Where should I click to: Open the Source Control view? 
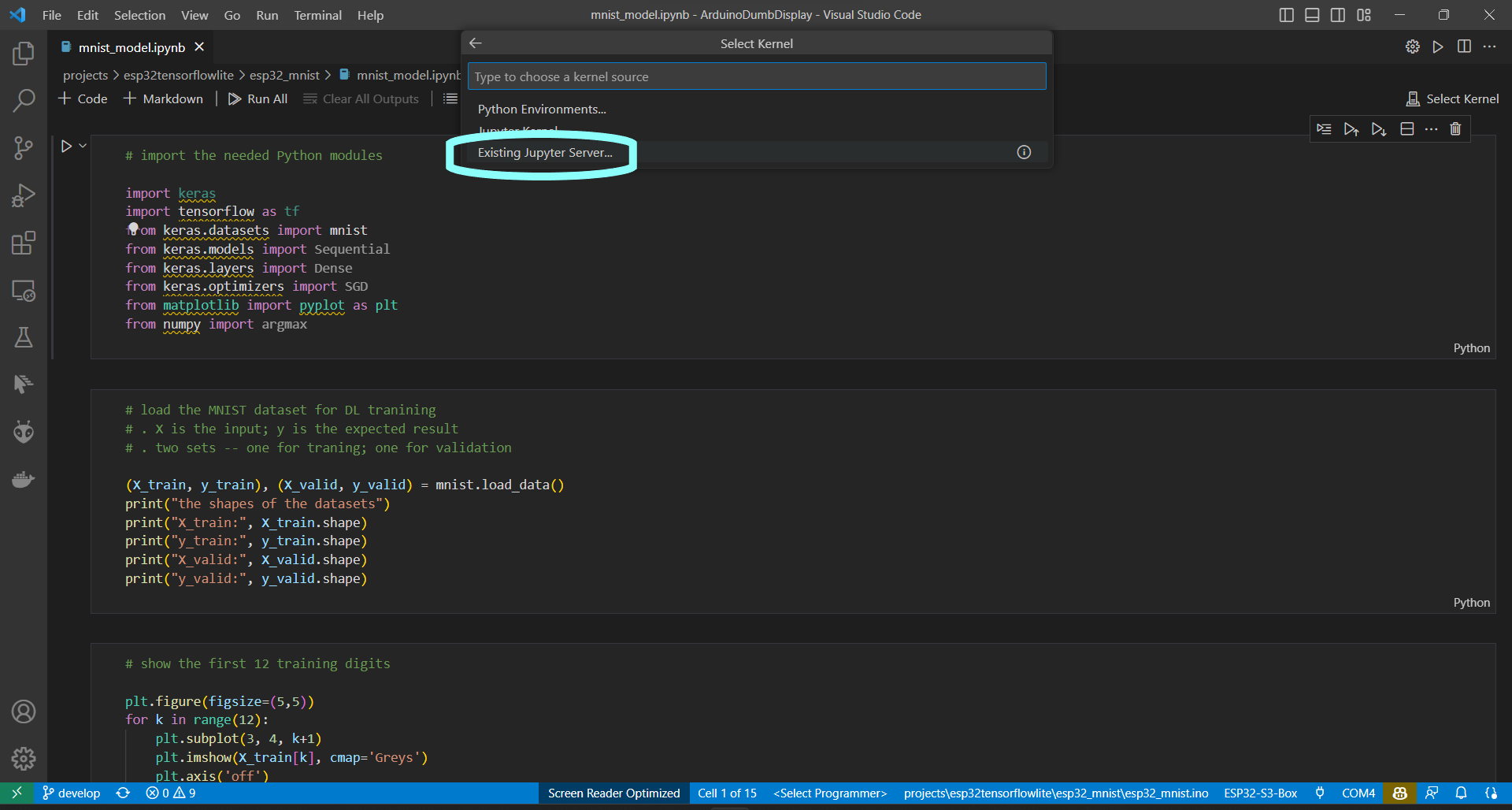[x=24, y=148]
